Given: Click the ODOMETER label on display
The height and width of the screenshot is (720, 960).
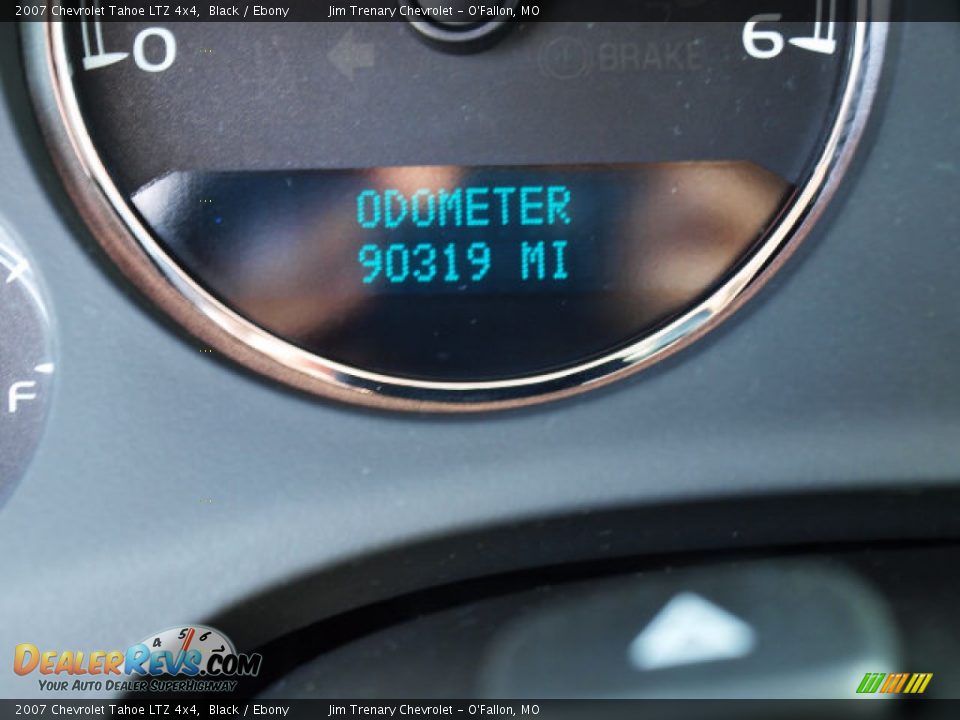Looking at the screenshot, I should click(463, 208).
